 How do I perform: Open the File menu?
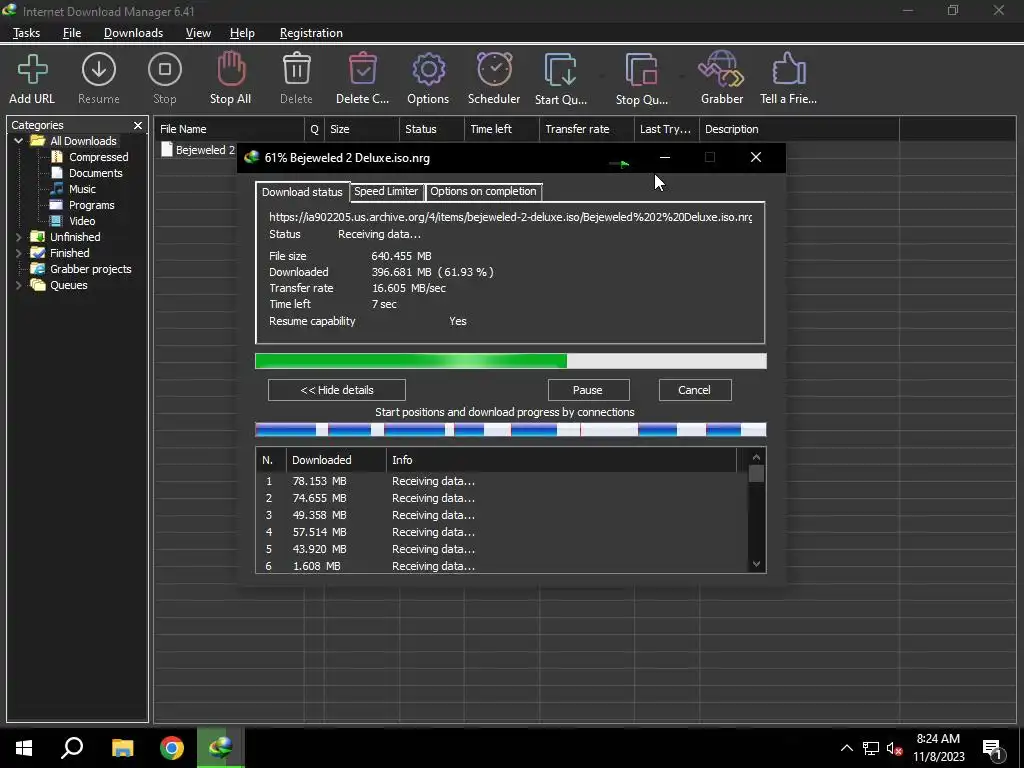tap(72, 33)
